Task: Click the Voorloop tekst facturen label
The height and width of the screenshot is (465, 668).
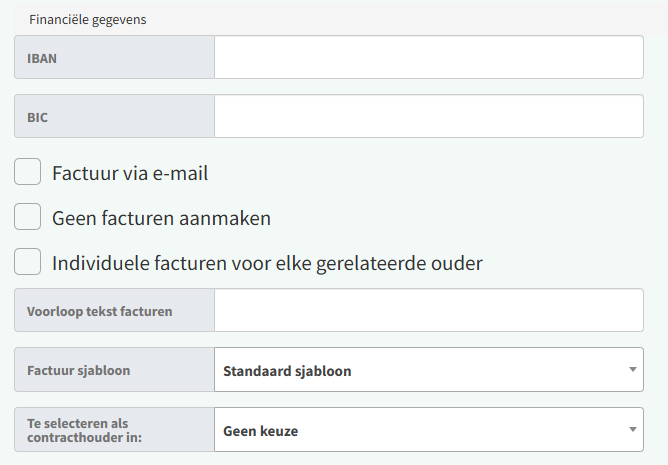Action: click(x=99, y=311)
